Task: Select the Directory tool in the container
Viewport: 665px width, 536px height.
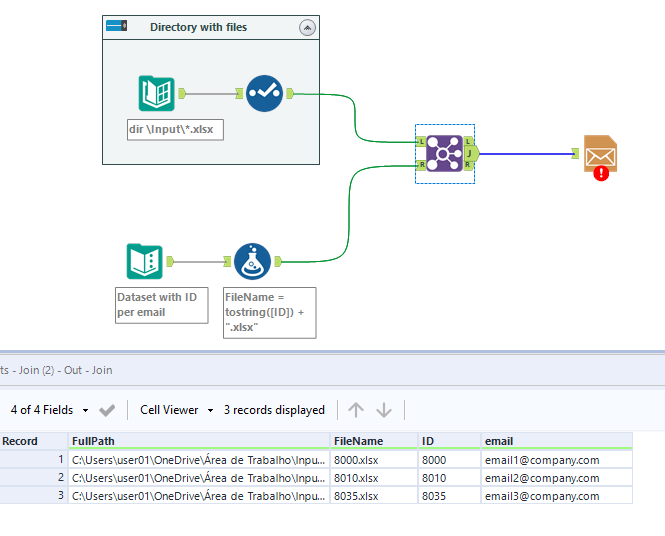Action: 156,94
